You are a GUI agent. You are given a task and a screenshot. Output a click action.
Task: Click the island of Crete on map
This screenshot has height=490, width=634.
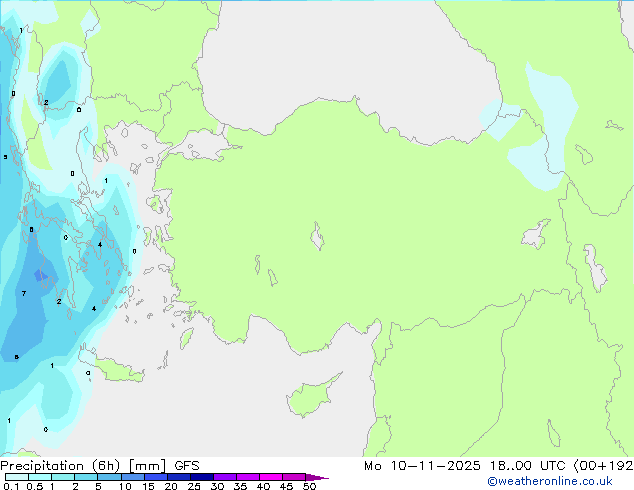tap(115, 370)
